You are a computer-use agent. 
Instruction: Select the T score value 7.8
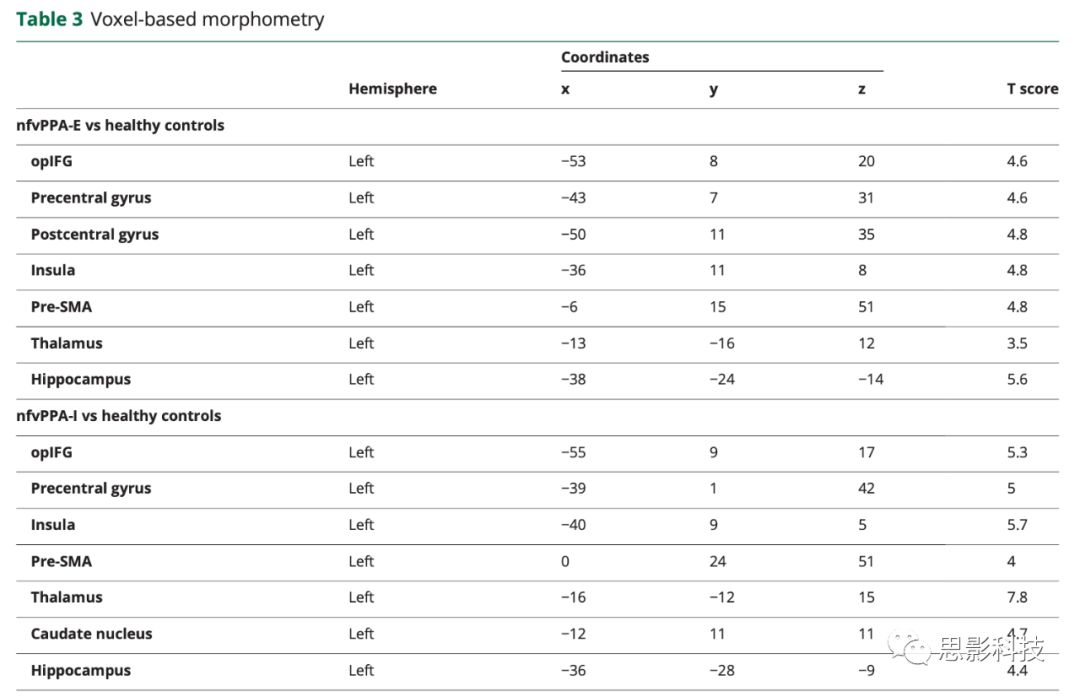1016,598
